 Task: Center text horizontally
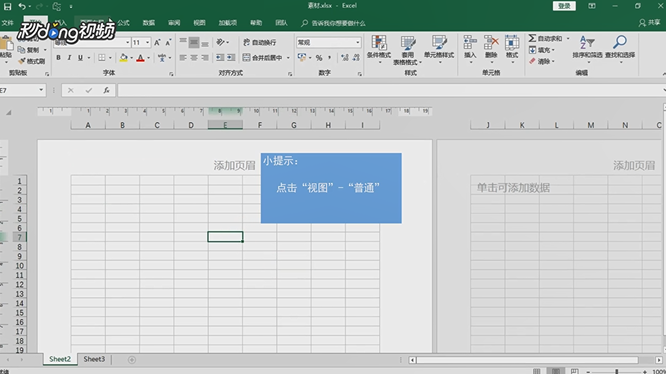(194, 58)
